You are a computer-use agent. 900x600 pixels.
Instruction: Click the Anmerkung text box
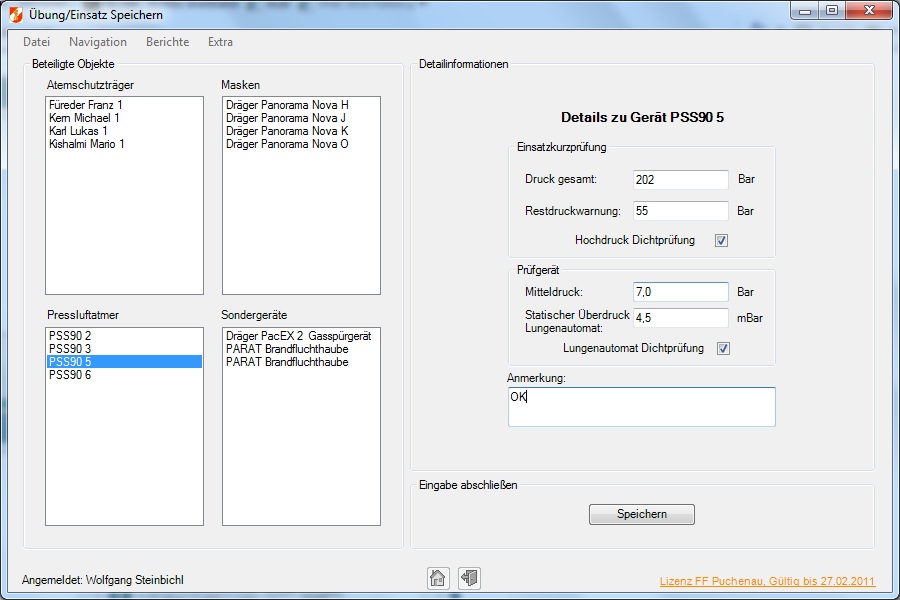coord(642,407)
